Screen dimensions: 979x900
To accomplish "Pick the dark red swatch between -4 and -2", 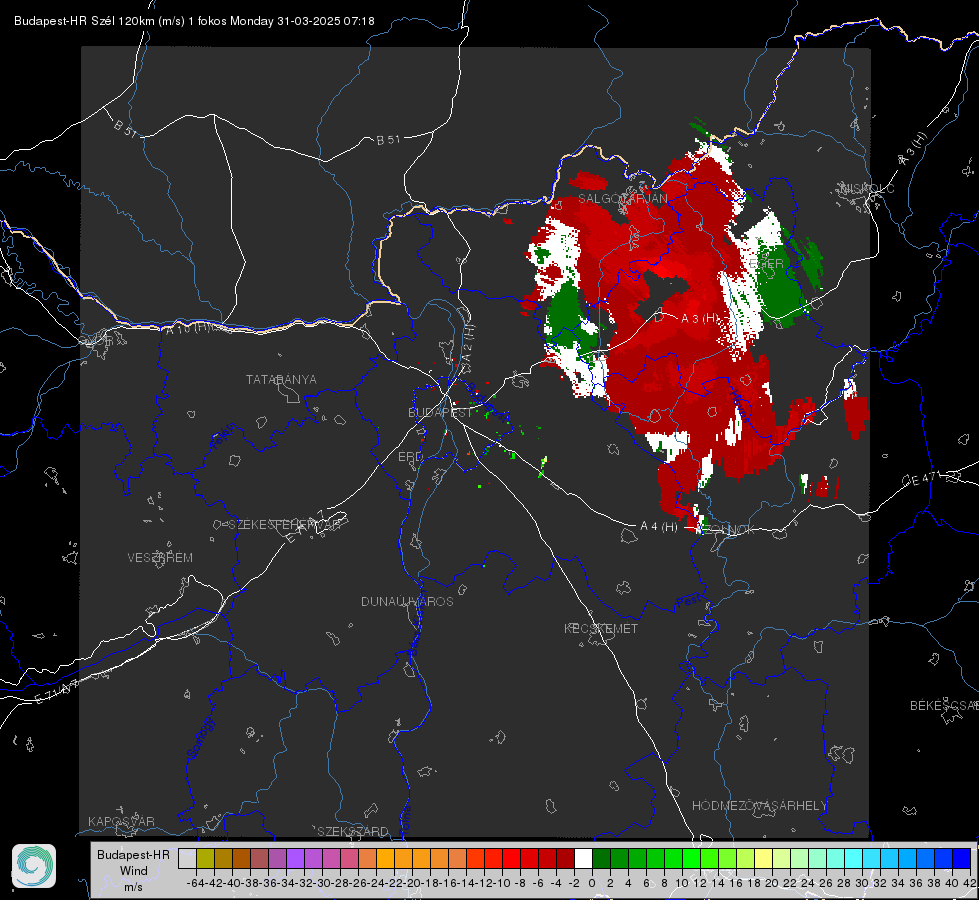I will (565, 858).
